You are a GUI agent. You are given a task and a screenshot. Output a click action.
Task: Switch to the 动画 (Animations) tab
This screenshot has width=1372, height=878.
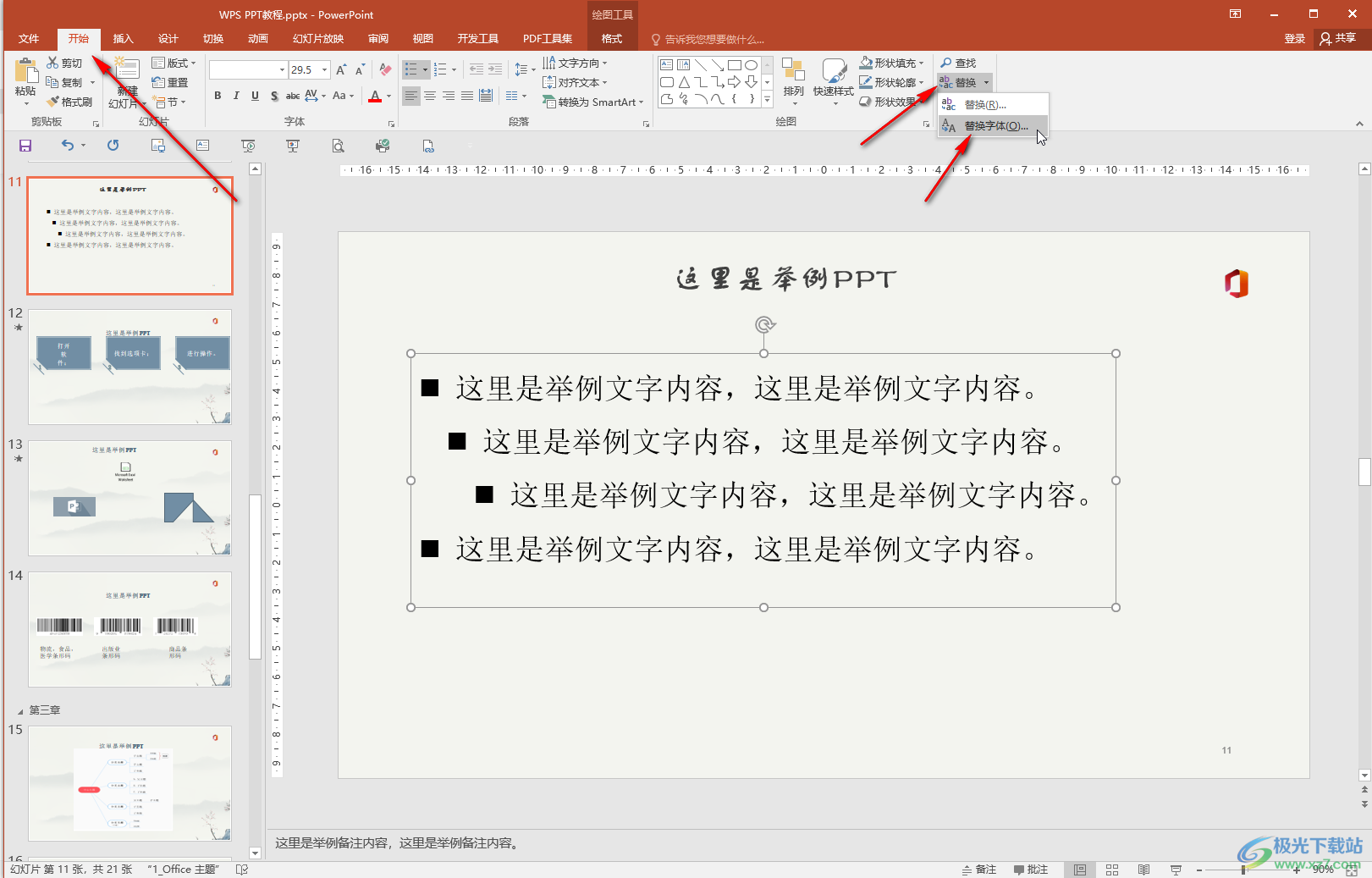(258, 39)
